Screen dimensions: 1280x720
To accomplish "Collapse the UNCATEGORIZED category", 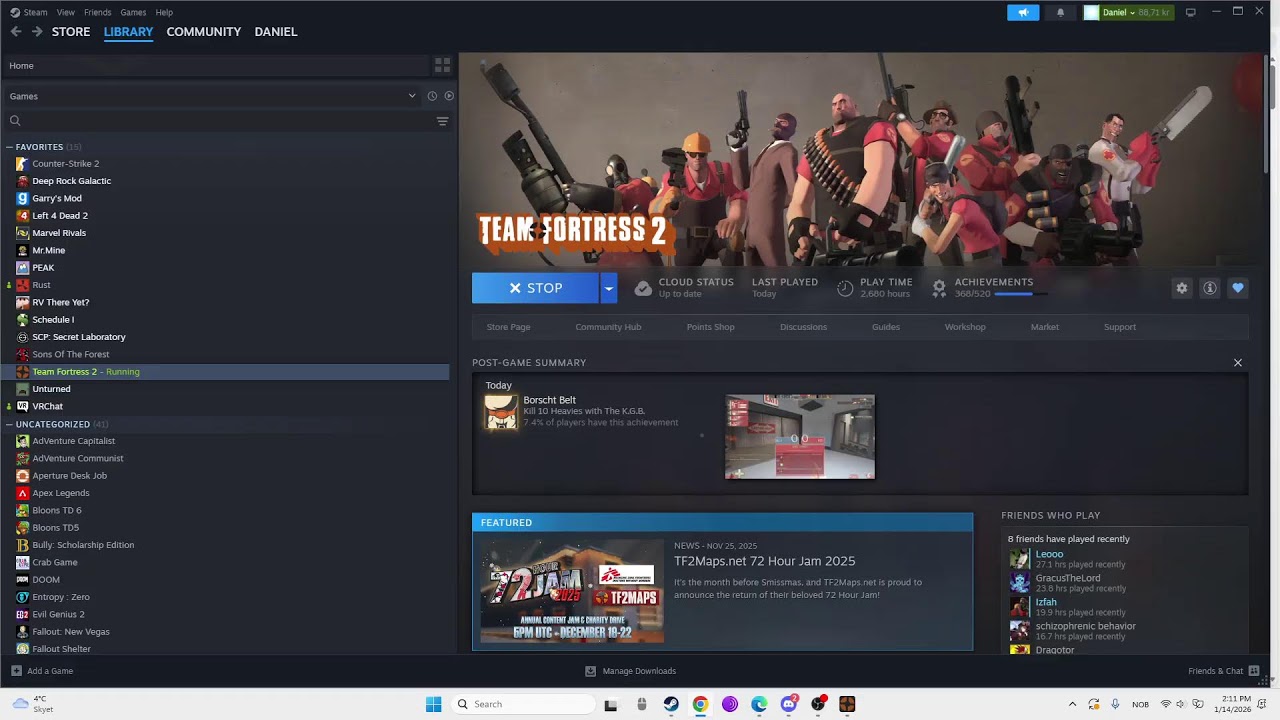I will click(x=9, y=424).
